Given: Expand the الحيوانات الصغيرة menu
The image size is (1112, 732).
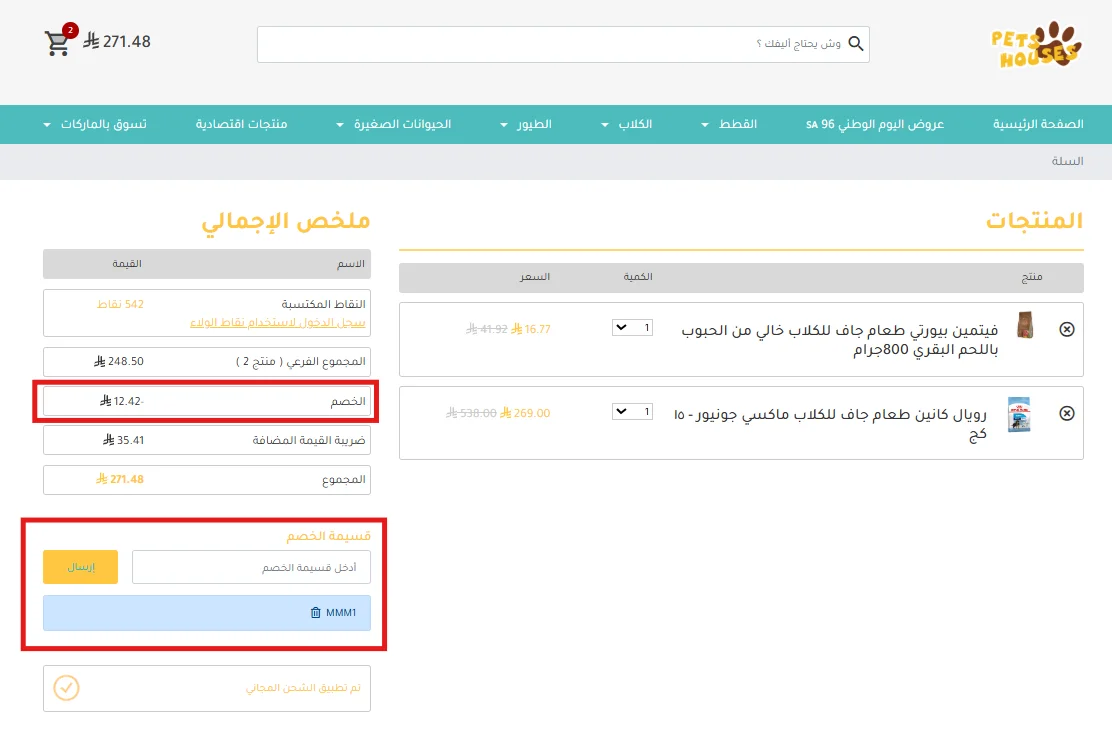Looking at the screenshot, I should coord(394,124).
